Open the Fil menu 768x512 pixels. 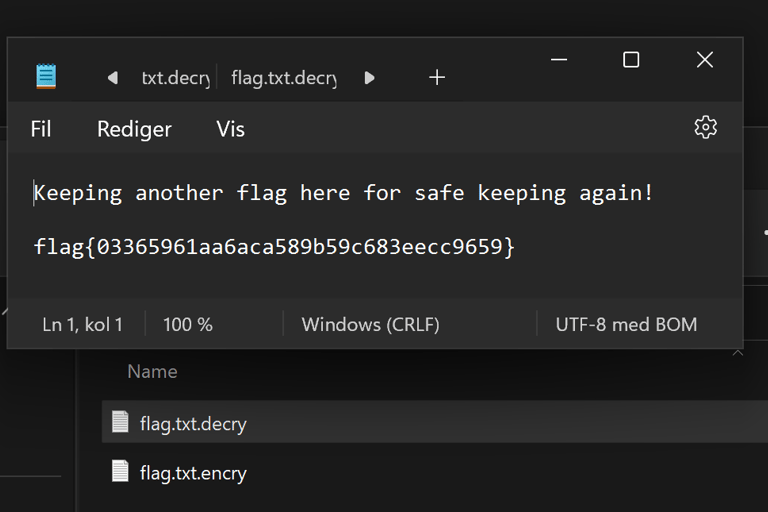[x=41, y=129]
